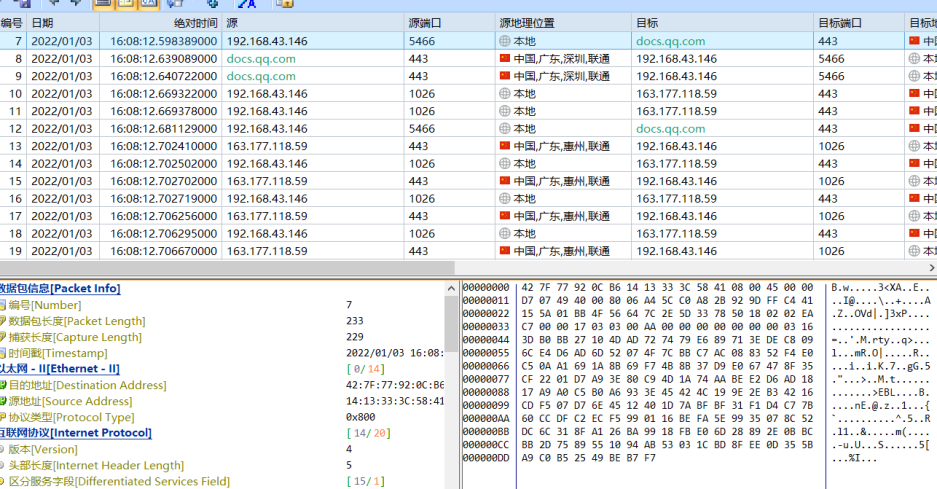Select packet 10 by its row number
This screenshot has width=937, height=489.
[x=15, y=94]
